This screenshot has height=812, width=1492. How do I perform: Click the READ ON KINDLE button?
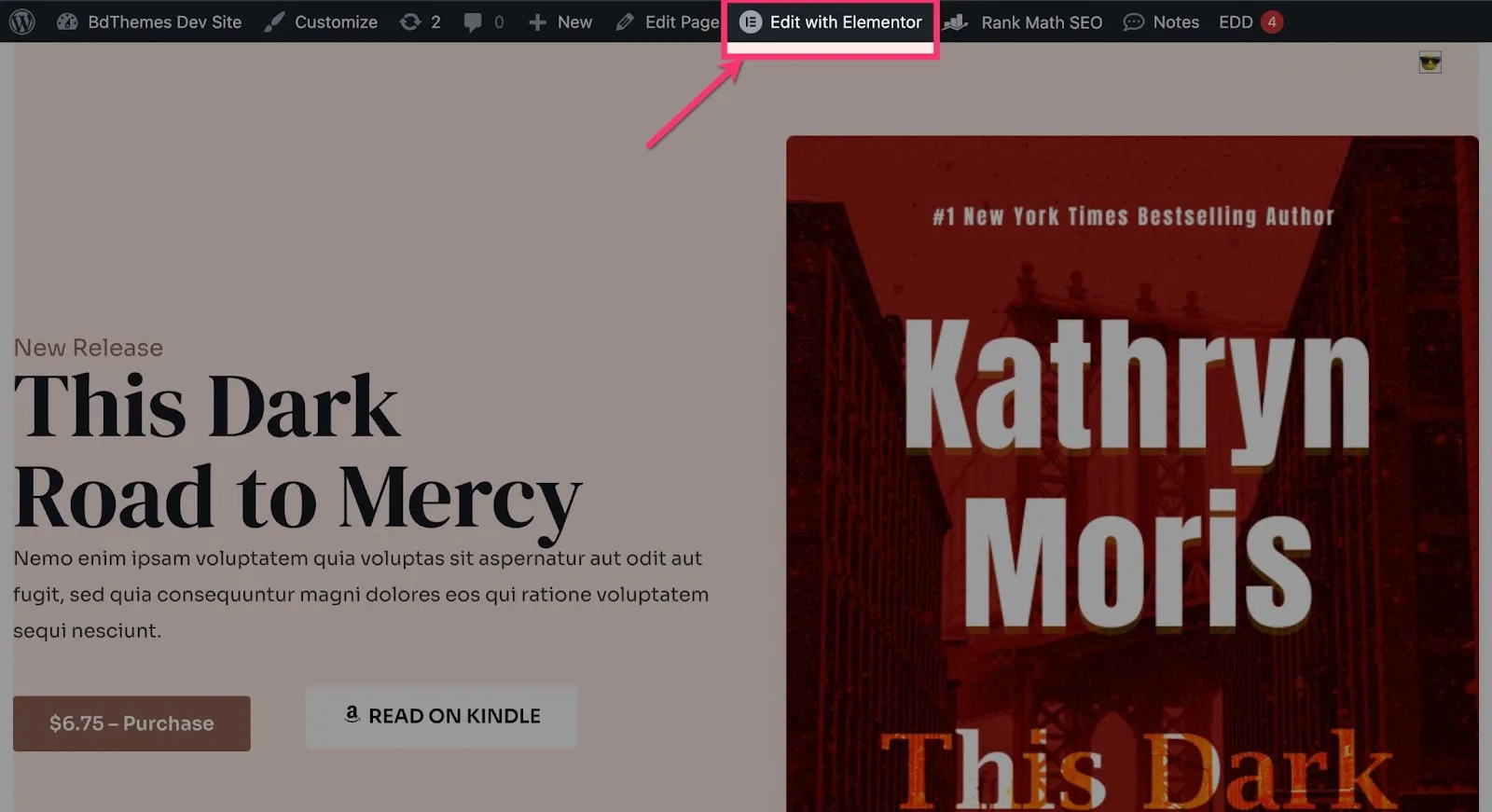442,716
